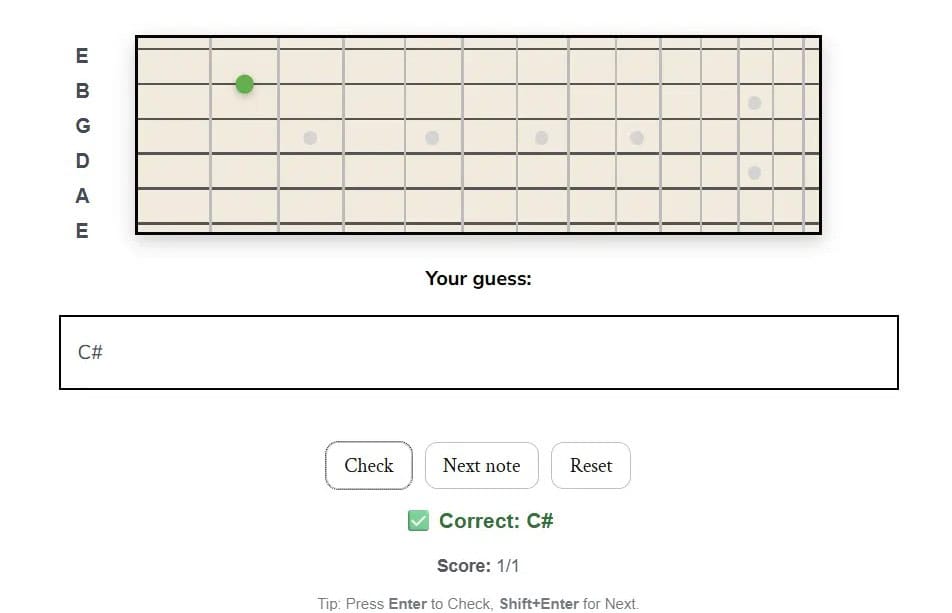Tap the ninth-fret inlay dot
952x613 pixels.
637,138
